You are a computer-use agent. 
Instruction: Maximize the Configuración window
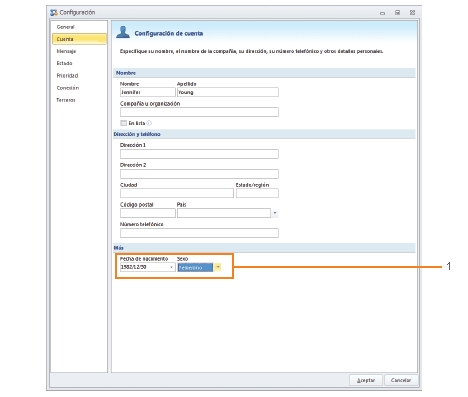pyautogui.click(x=397, y=13)
